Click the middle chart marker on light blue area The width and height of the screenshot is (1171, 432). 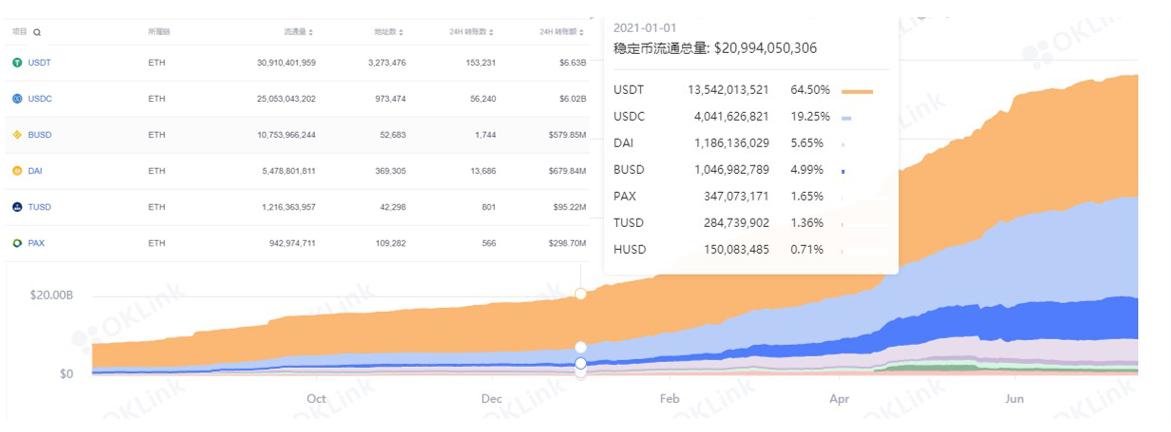580,348
